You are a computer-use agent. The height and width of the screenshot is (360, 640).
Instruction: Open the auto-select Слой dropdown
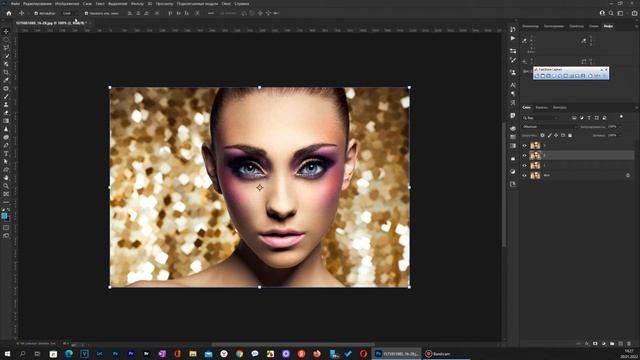(70, 13)
